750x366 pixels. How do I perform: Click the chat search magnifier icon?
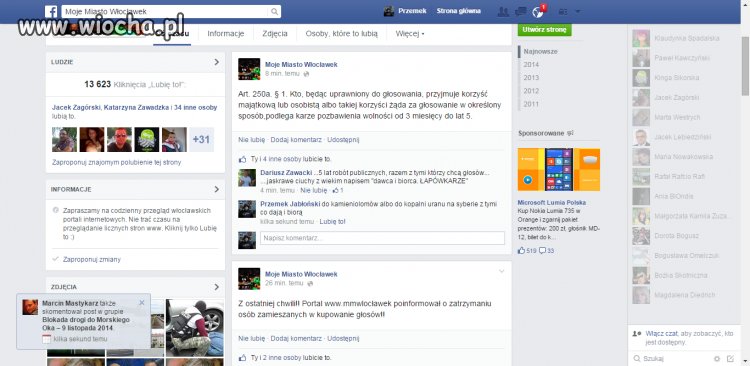tap(637, 358)
